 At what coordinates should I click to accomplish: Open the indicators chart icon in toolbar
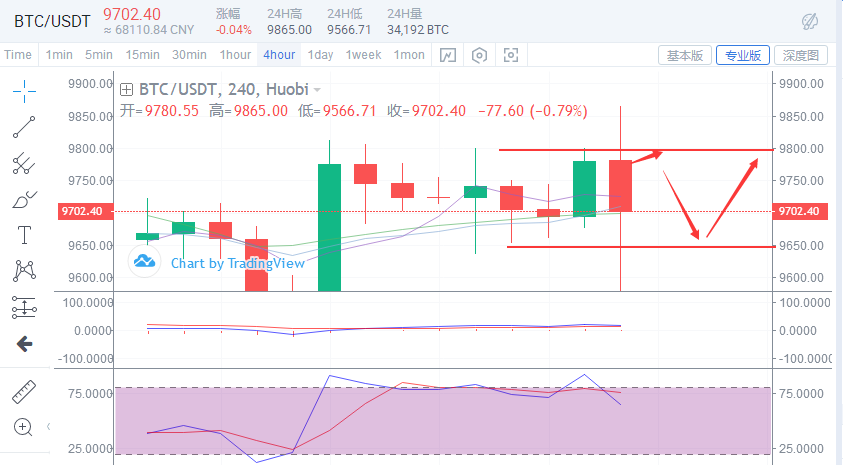tap(448, 55)
